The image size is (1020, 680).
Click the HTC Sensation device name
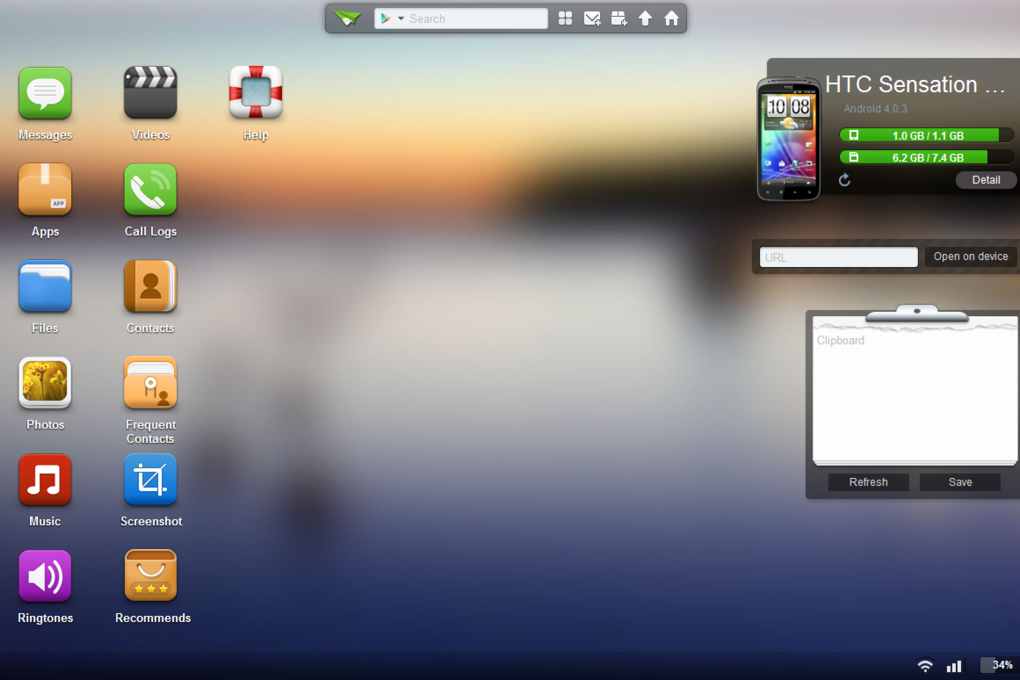(915, 85)
